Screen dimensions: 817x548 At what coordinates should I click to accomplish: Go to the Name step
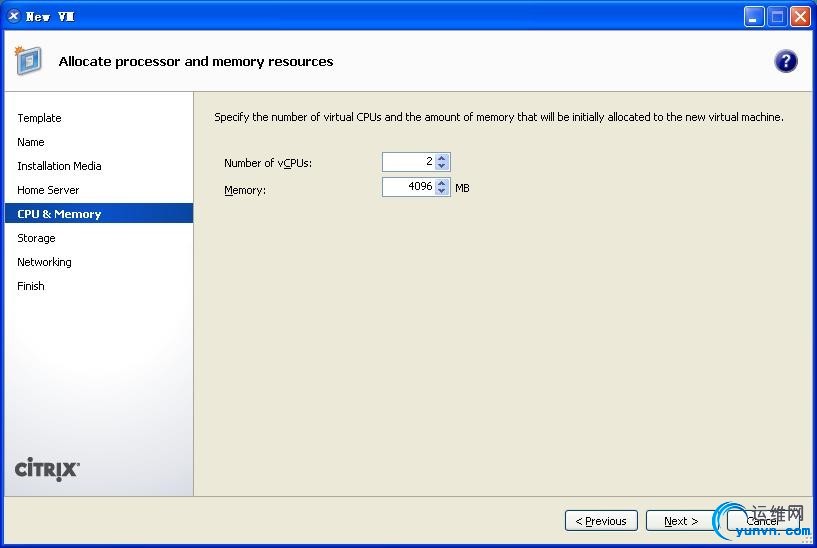(31, 142)
